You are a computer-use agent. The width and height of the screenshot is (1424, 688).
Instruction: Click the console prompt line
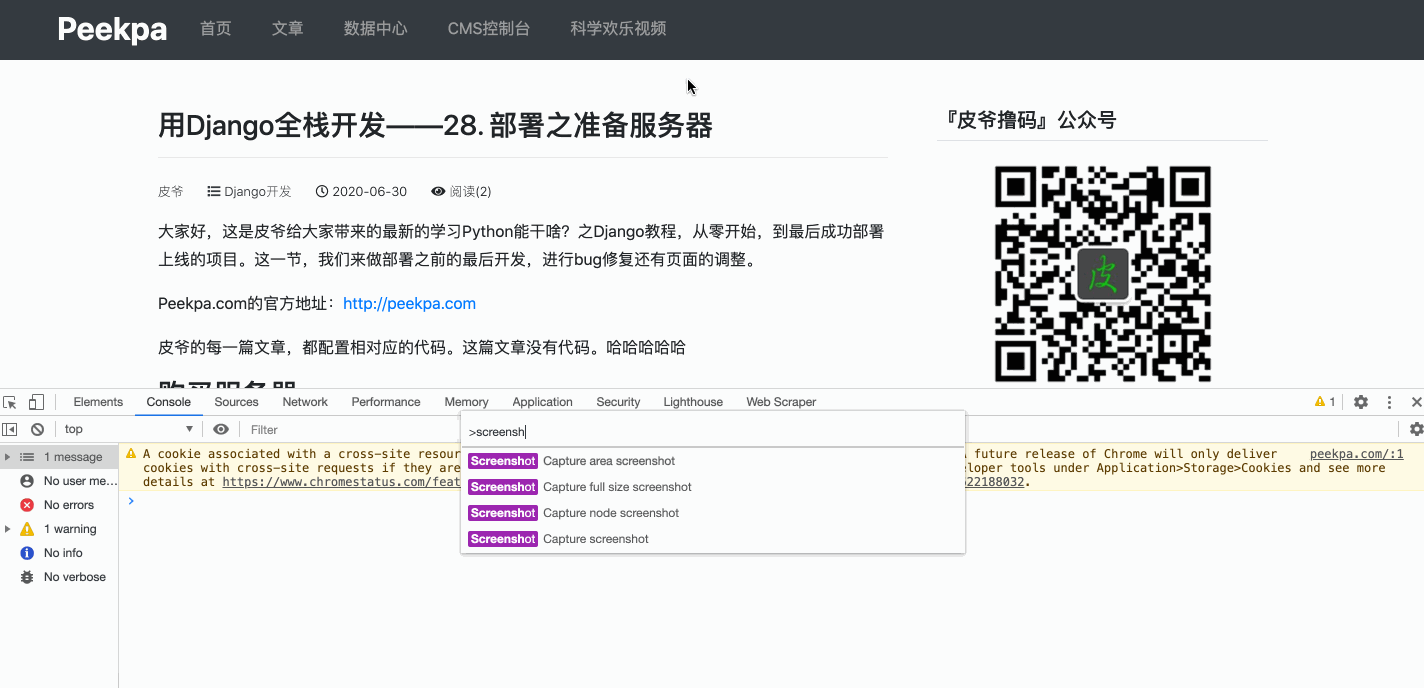770,500
